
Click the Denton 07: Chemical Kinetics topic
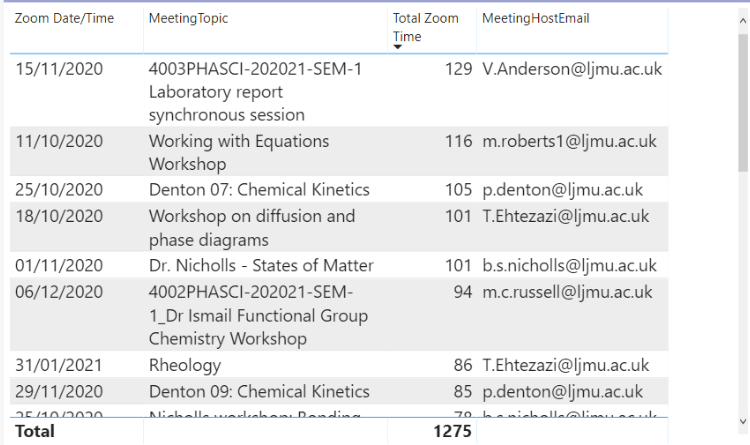click(259, 190)
